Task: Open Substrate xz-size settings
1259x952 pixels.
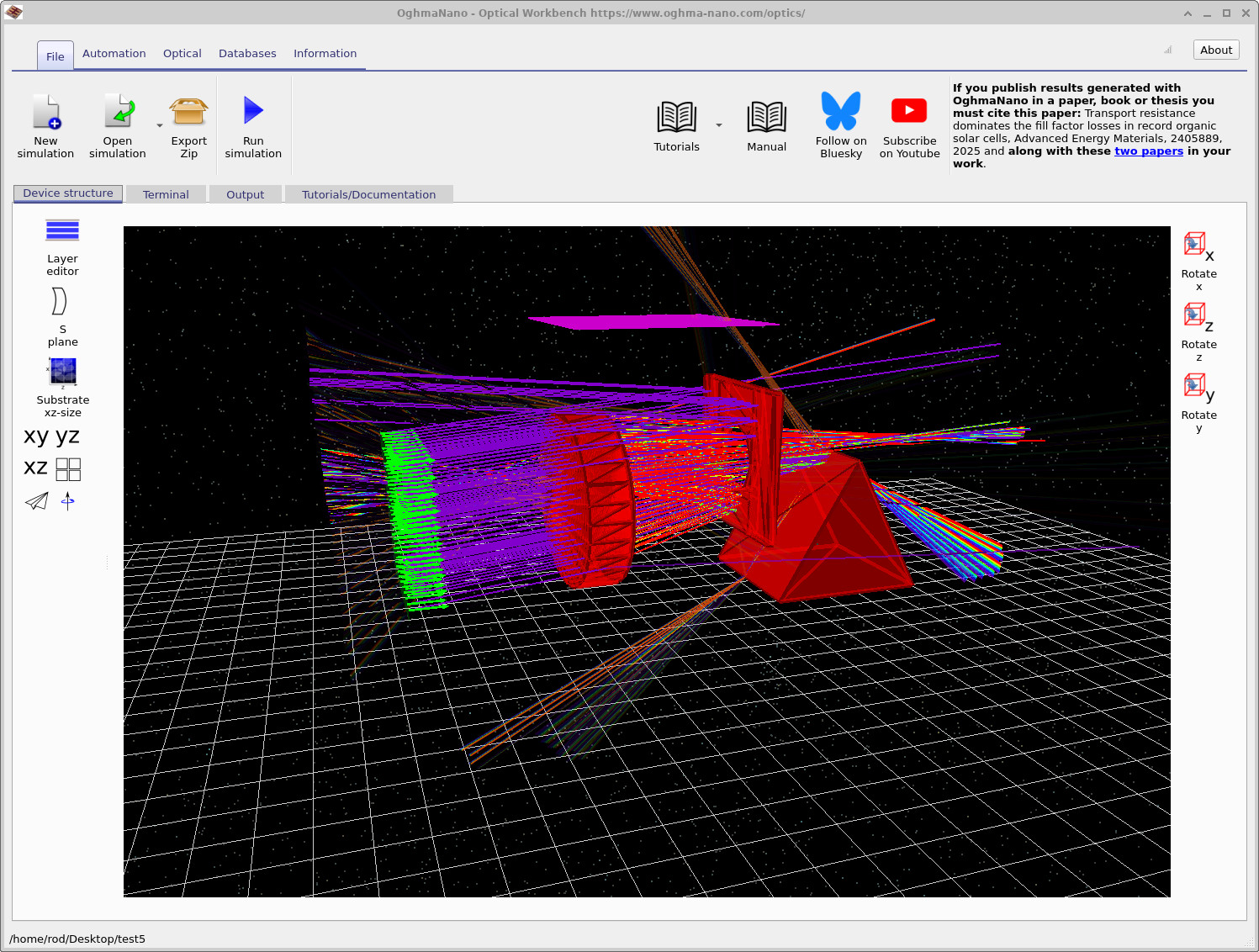Action: pos(62,372)
